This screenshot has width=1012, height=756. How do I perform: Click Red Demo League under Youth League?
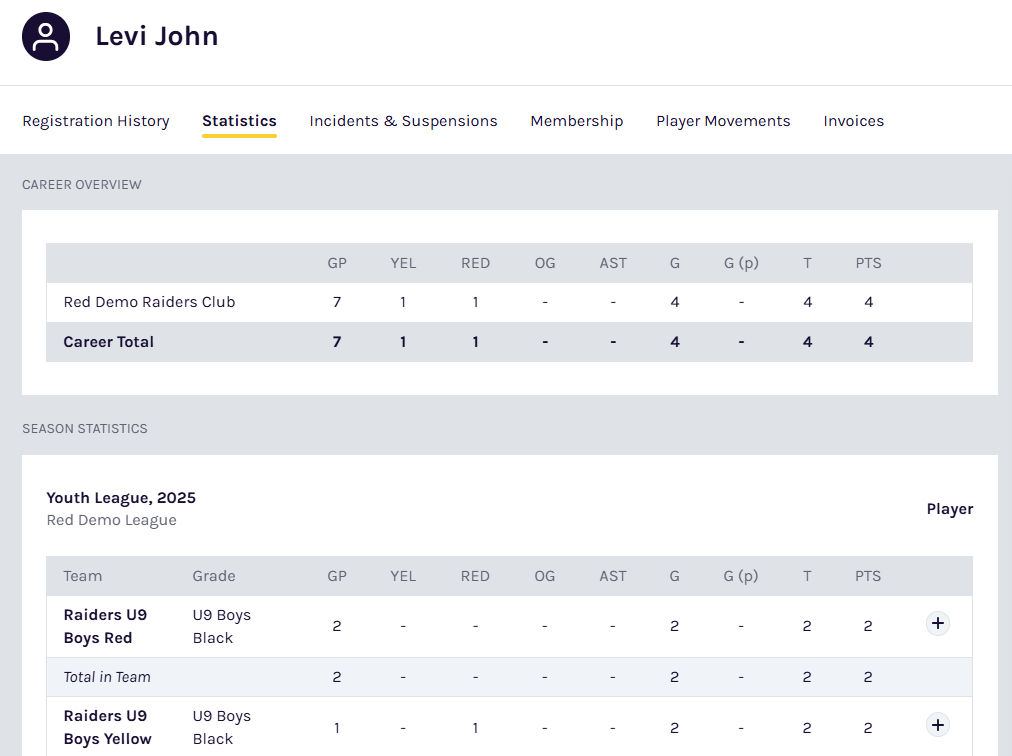[x=111, y=520]
